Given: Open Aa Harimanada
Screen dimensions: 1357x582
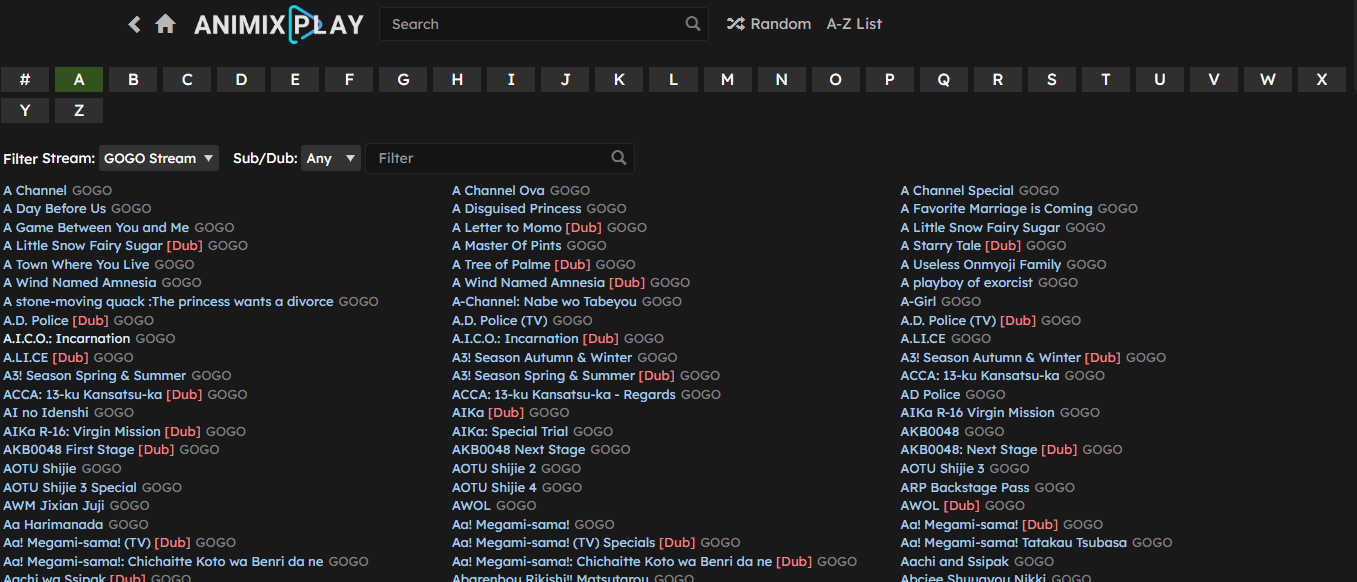Looking at the screenshot, I should point(53,524).
